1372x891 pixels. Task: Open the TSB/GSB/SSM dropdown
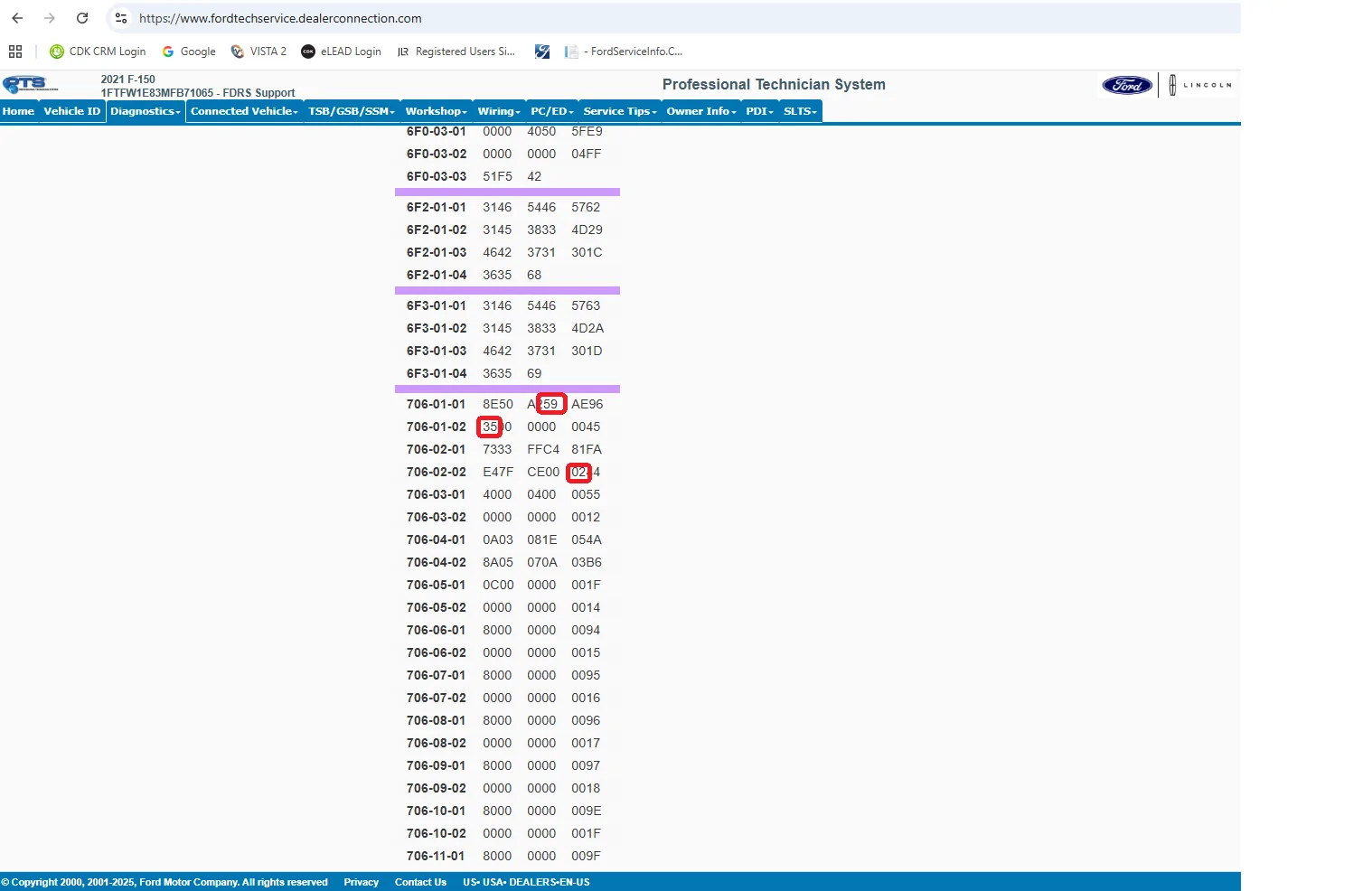point(352,111)
